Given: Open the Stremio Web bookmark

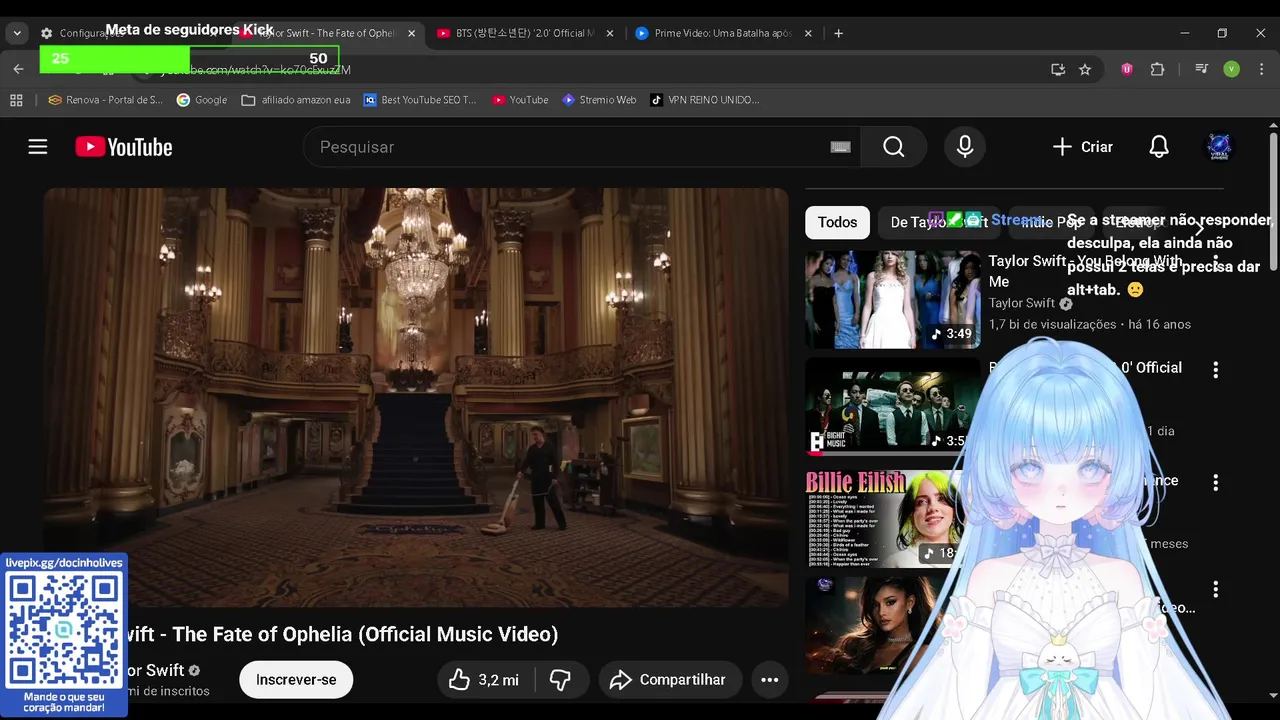Looking at the screenshot, I should (600, 100).
